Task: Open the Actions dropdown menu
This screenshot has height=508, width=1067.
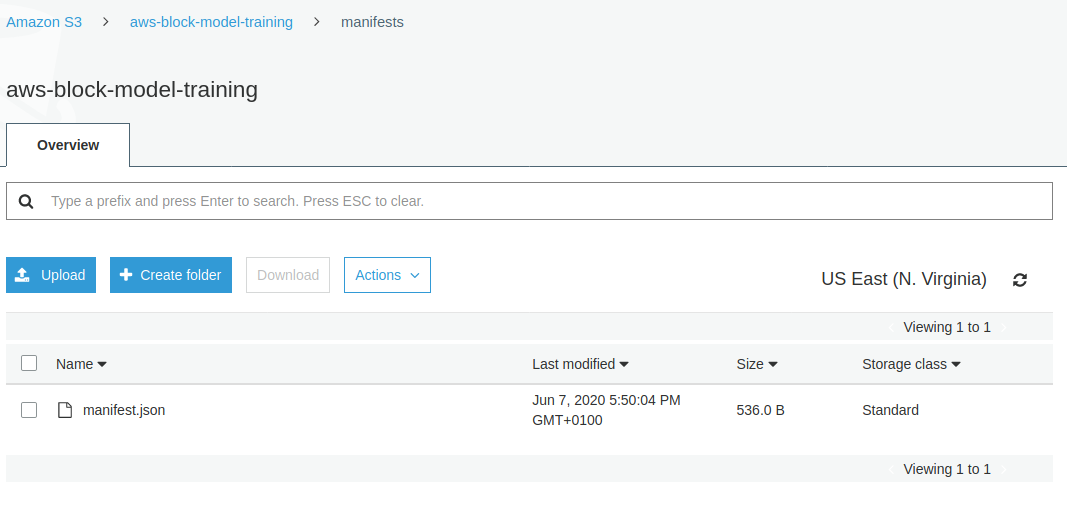Action: 387,275
